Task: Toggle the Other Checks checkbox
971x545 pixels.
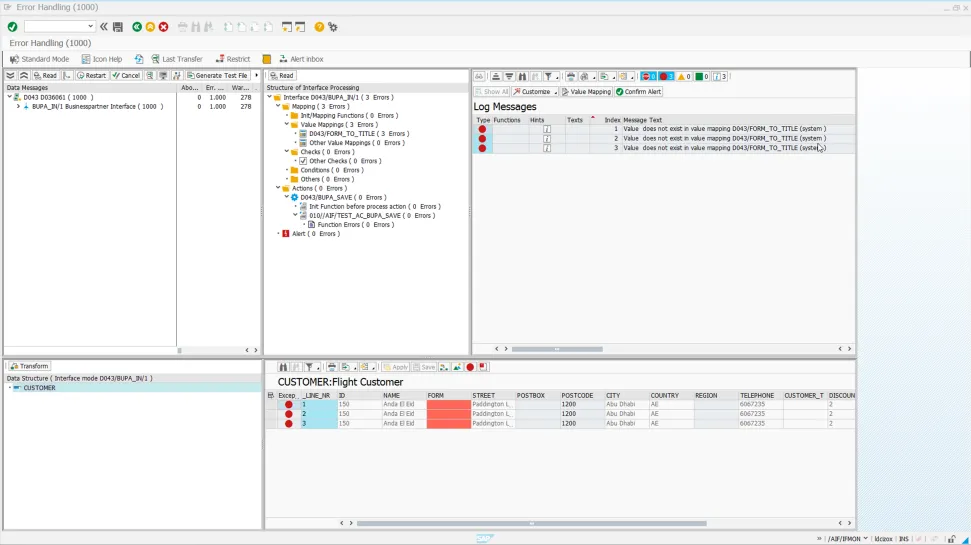Action: tap(303, 161)
